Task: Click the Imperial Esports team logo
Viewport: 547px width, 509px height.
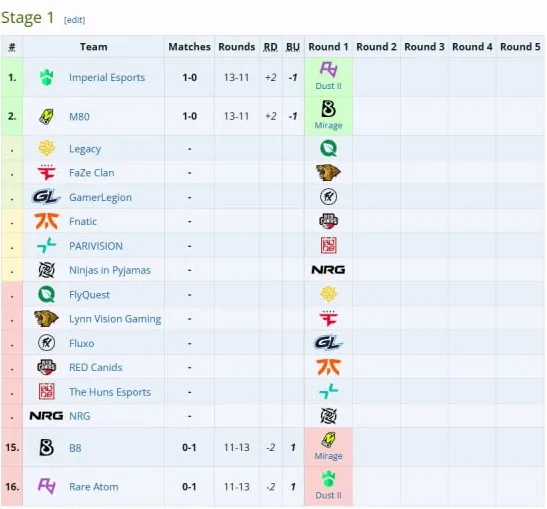Action: tap(46, 77)
